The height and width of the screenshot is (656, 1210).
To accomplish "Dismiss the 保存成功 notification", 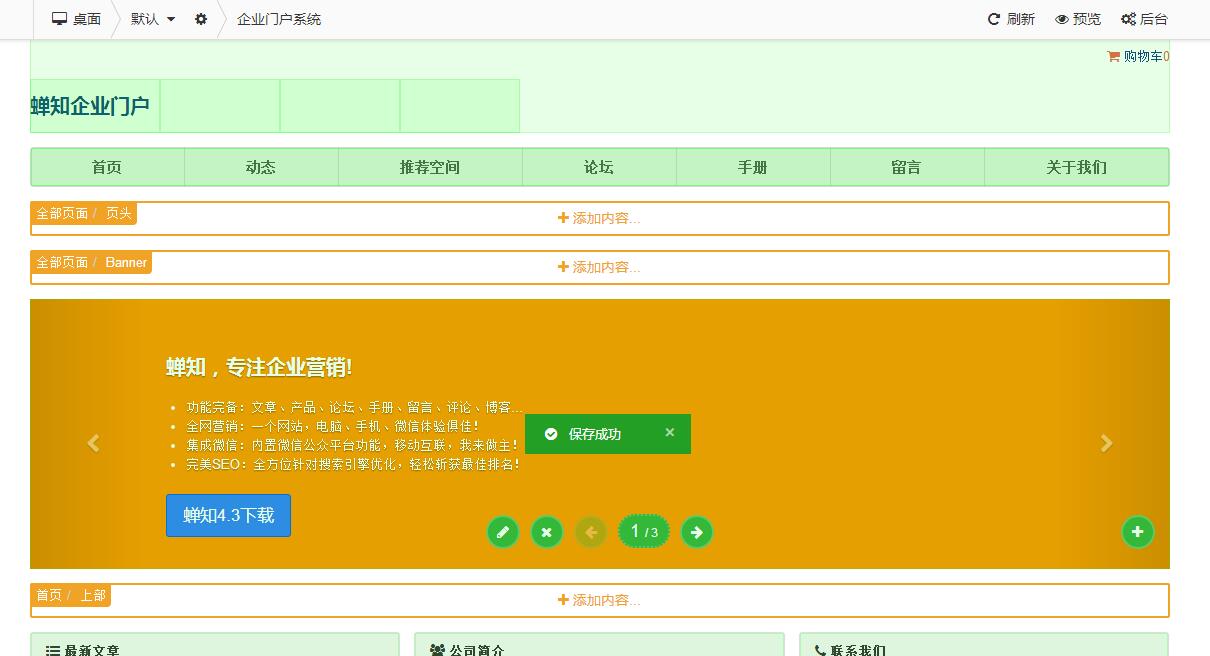I will 670,433.
